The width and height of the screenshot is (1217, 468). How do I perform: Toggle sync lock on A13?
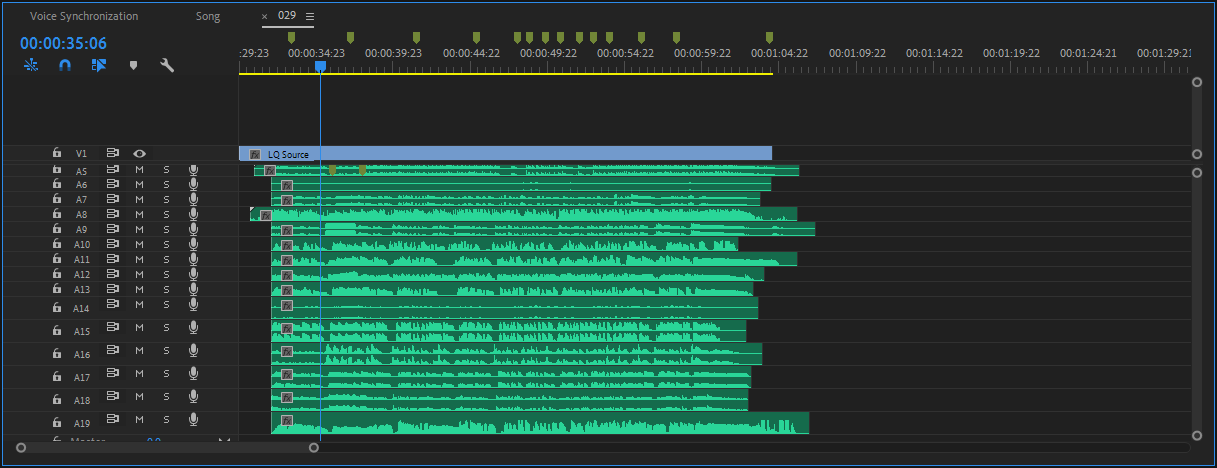coord(112,289)
